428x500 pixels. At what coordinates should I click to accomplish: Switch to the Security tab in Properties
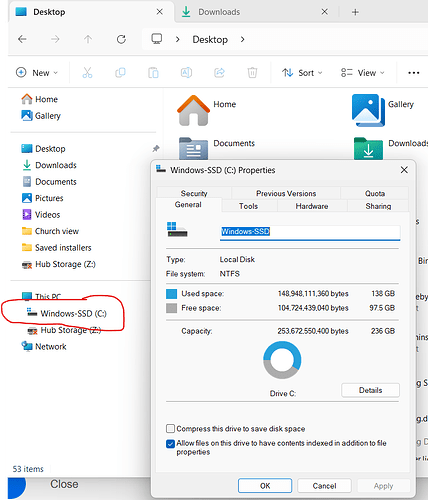point(194,193)
